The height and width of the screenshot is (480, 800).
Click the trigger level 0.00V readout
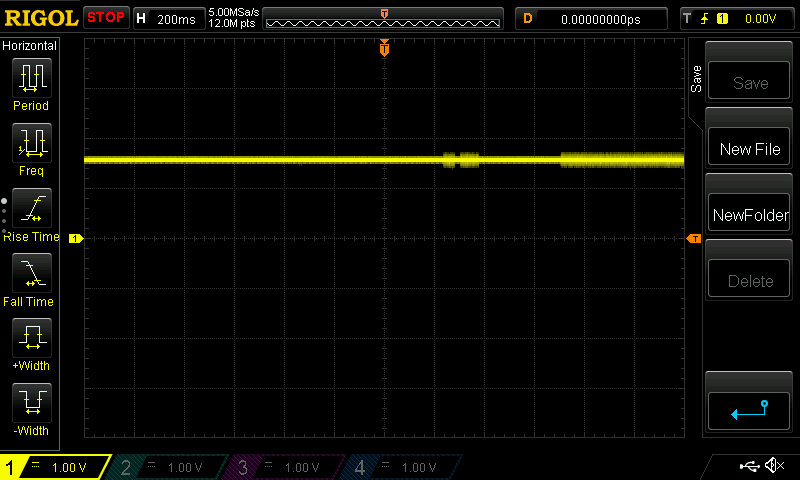tap(760, 19)
